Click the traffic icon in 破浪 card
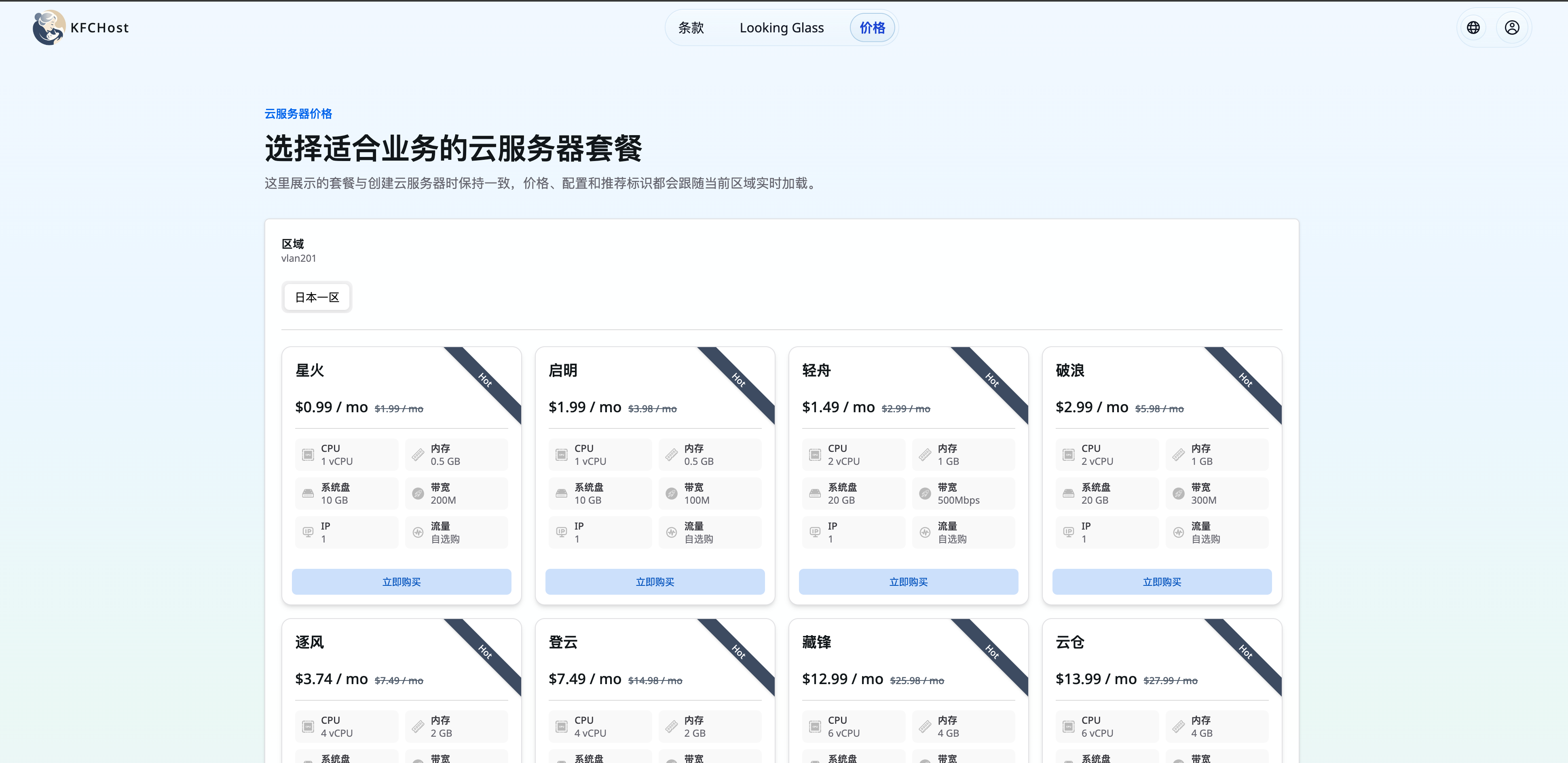This screenshot has height=763, width=1568. tap(1178, 532)
